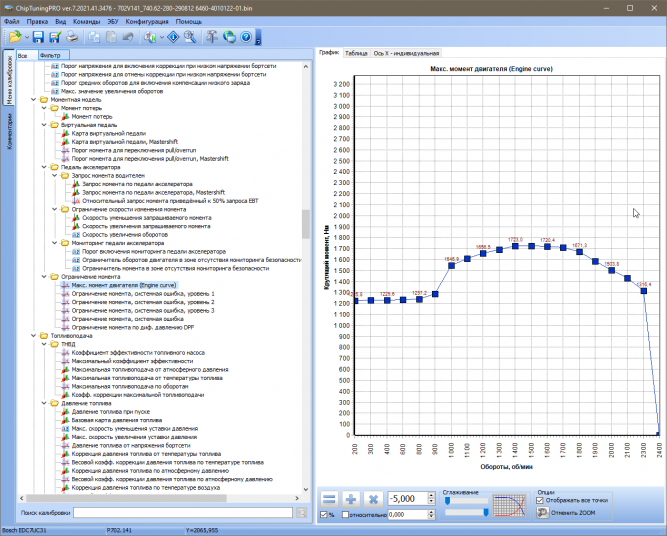667x536 pixels.
Task: Collapse the Запрос момента водителем folder
Action: pyautogui.click(x=55, y=175)
